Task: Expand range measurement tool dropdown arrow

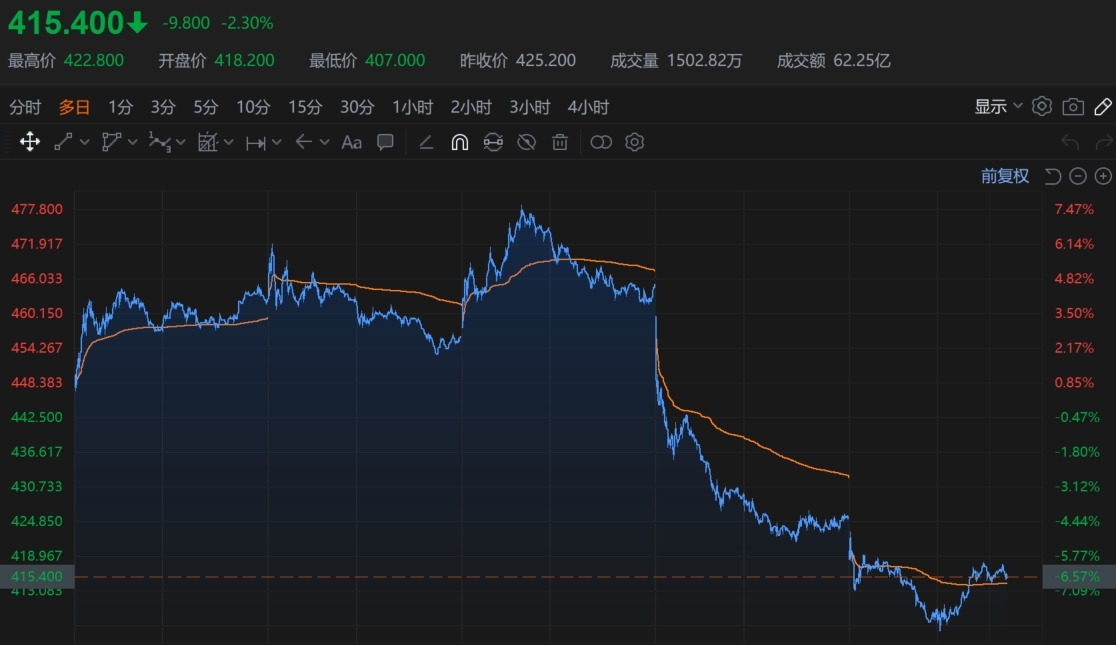Action: pos(277,142)
